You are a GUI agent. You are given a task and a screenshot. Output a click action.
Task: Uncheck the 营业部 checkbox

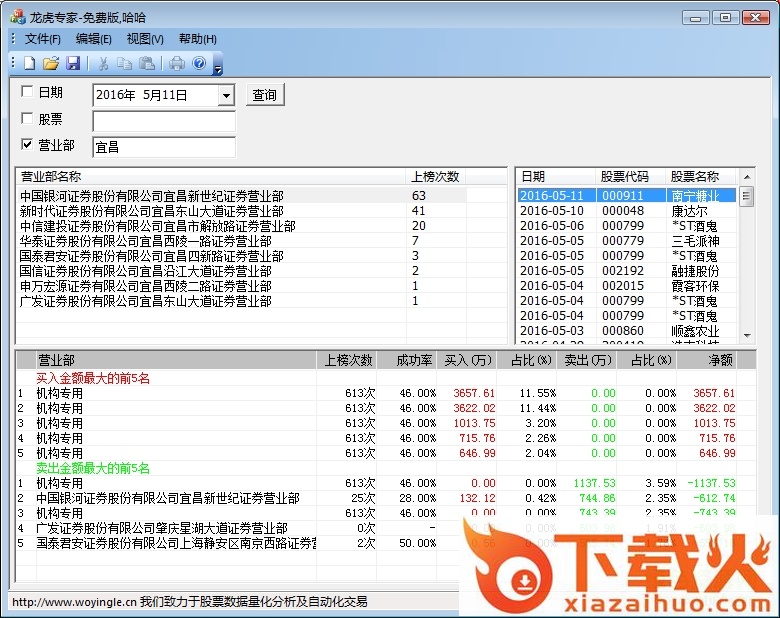[x=27, y=145]
